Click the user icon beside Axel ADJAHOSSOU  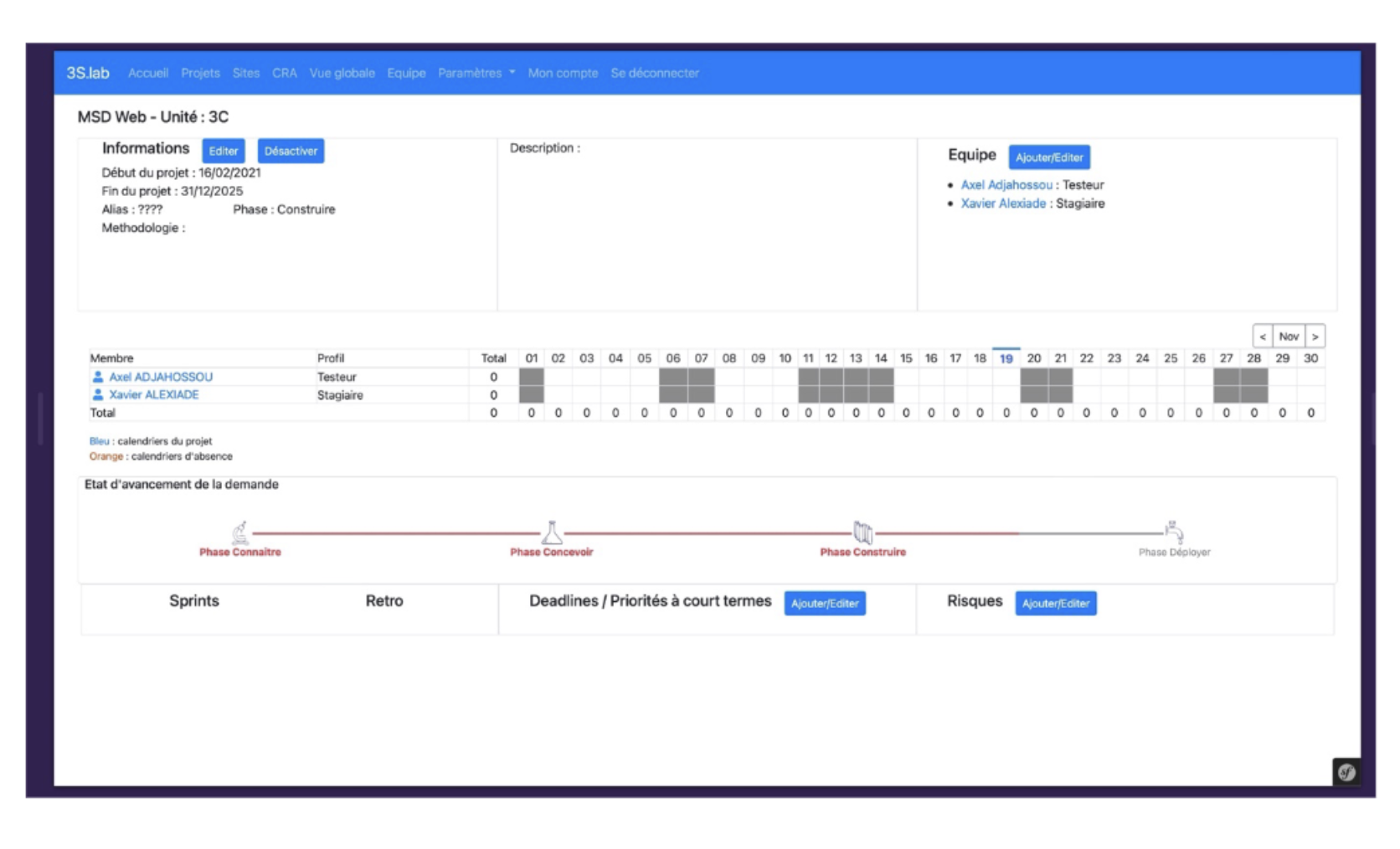[98, 377]
